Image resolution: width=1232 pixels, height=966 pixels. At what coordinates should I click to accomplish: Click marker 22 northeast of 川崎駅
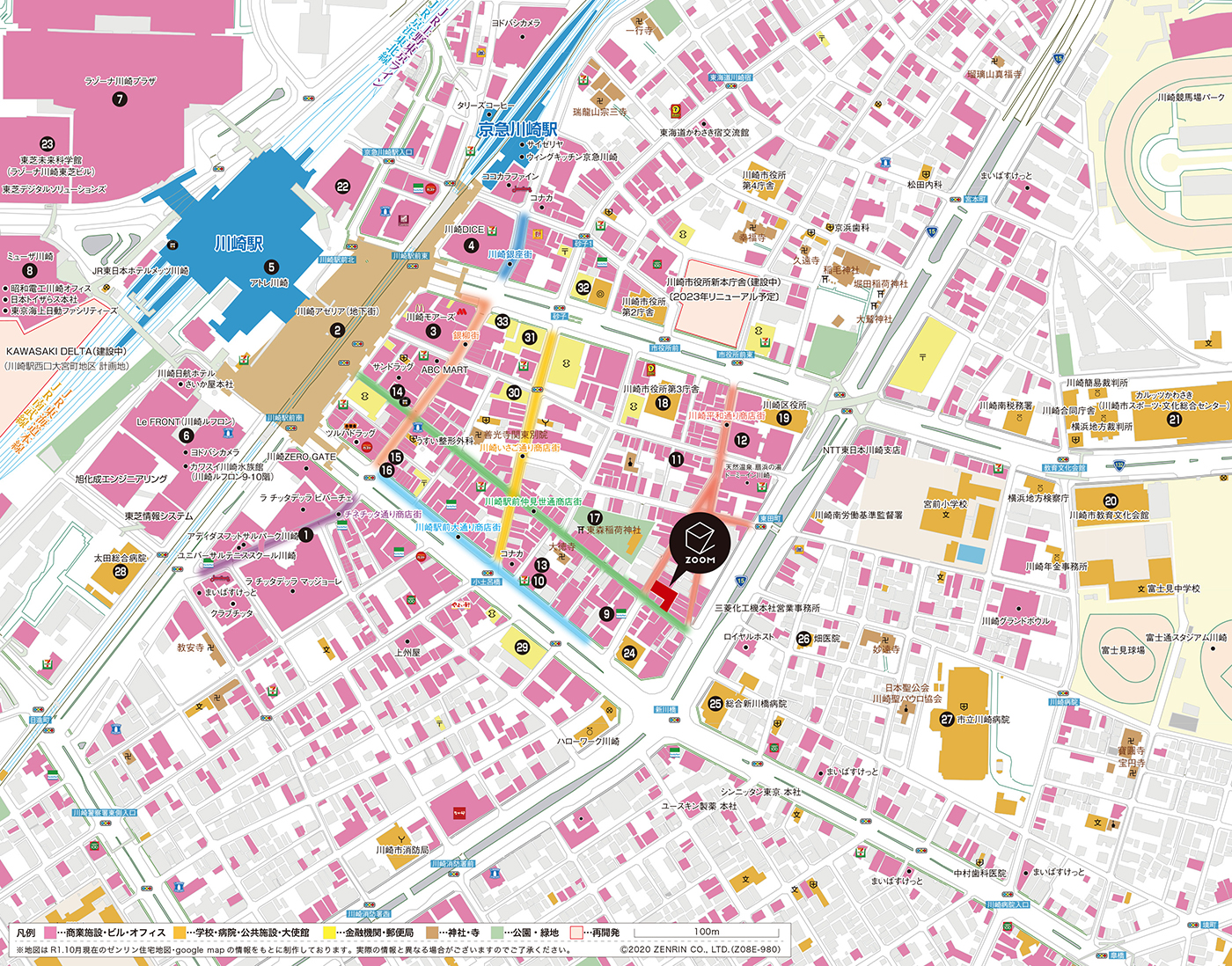343,187
